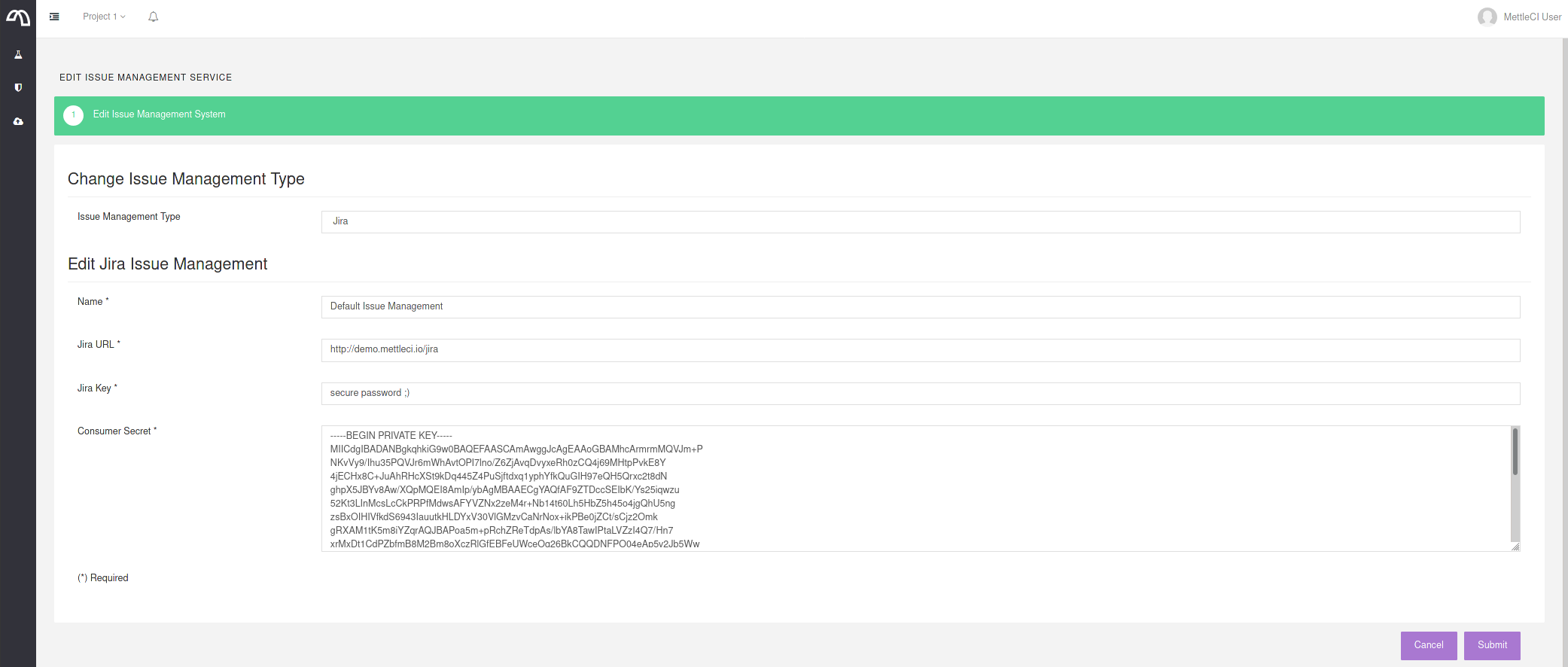
Task: Open the Issue Management Type Jira selector
Action: pyautogui.click(x=920, y=221)
